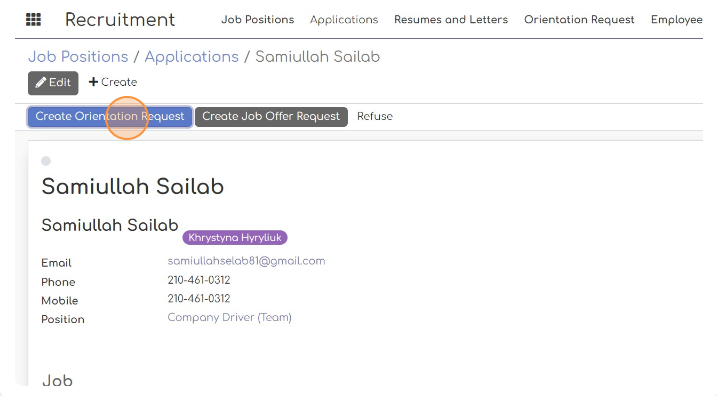Click the plus icon beside Create
This screenshot has height=396, width=717.
(x=93, y=82)
